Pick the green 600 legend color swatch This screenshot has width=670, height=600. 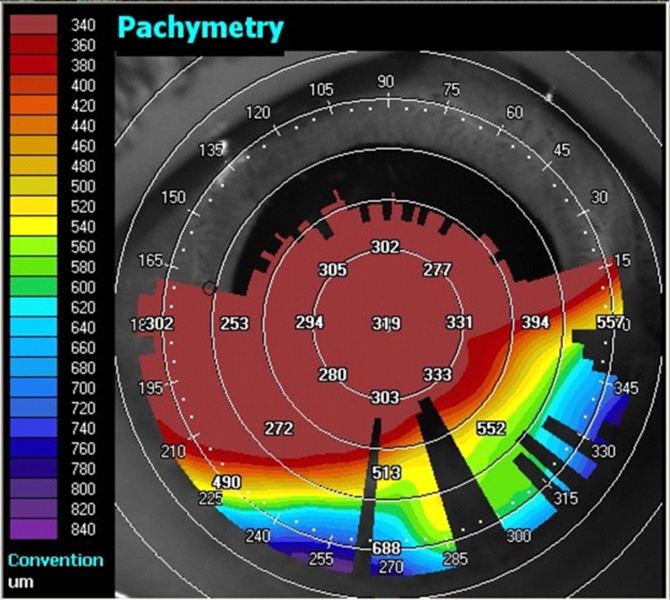point(38,287)
